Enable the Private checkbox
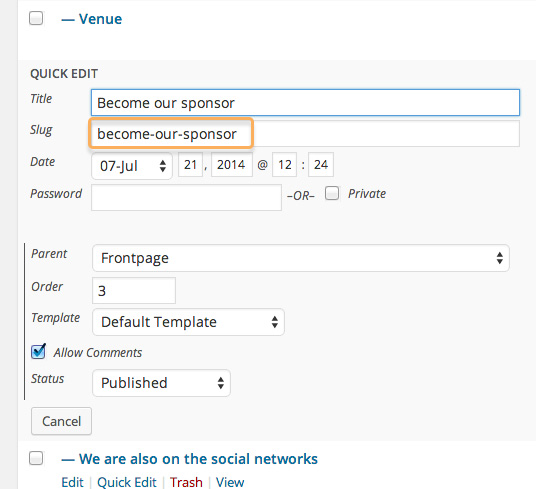Image resolution: width=536 pixels, height=489 pixels. [332, 193]
